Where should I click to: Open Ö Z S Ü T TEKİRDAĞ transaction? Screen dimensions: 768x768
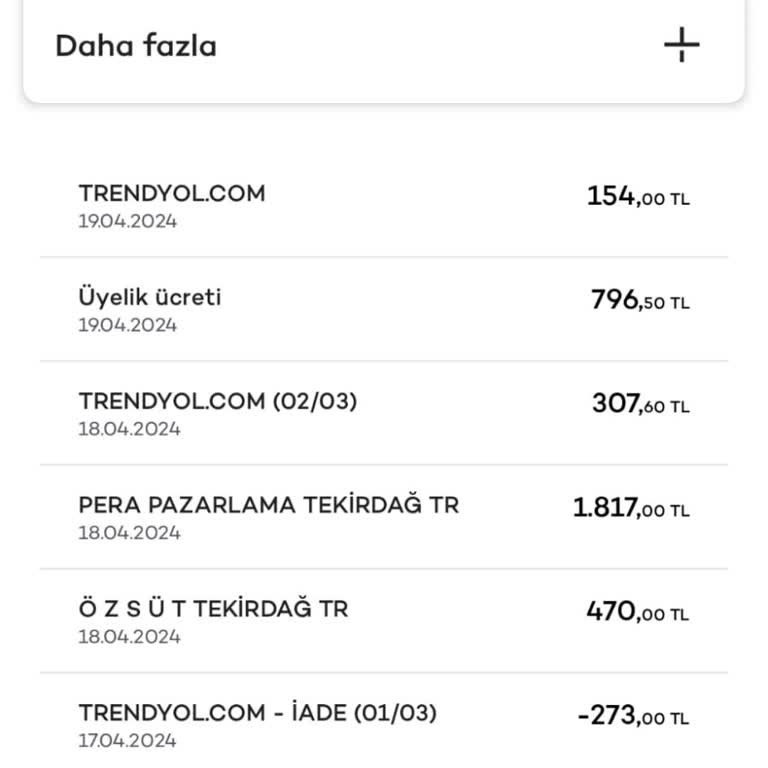(213, 609)
